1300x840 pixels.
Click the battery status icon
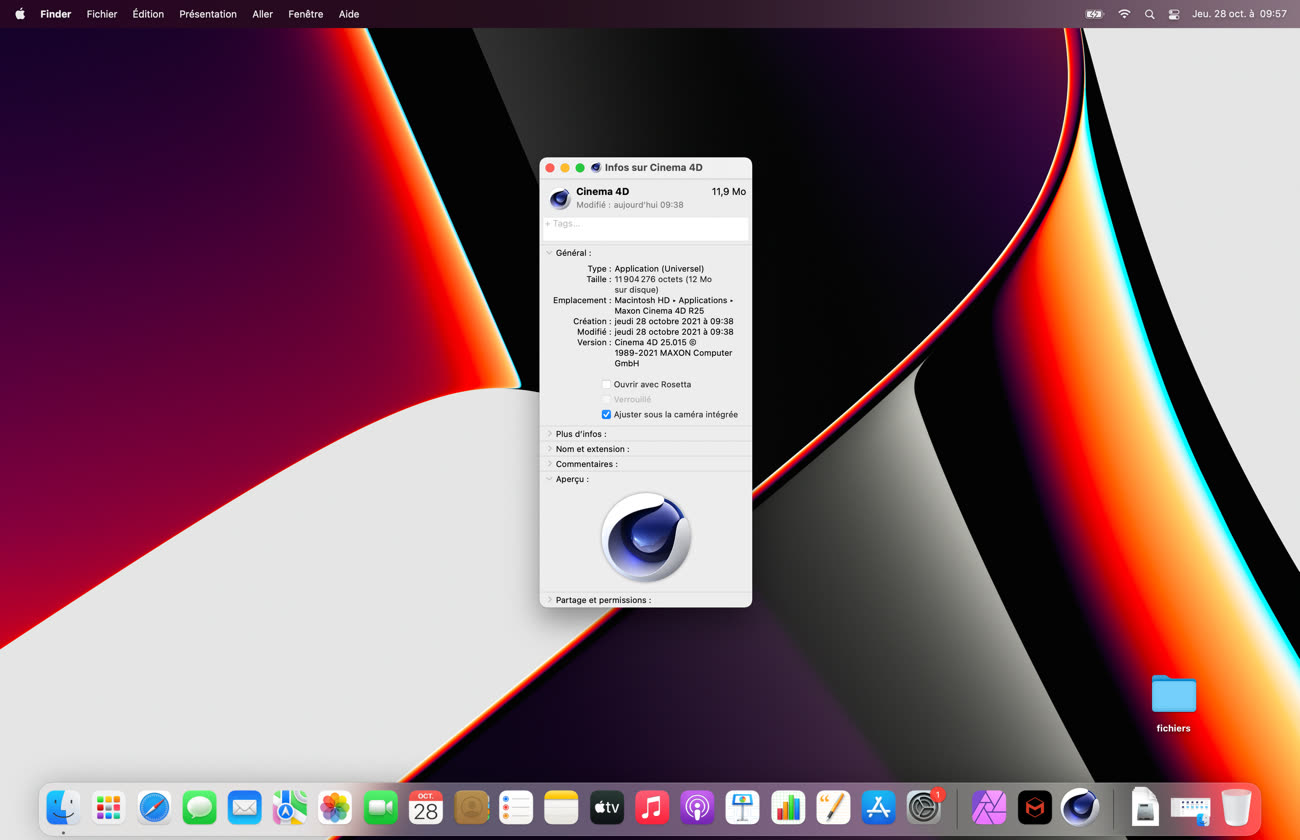[x=1094, y=14]
